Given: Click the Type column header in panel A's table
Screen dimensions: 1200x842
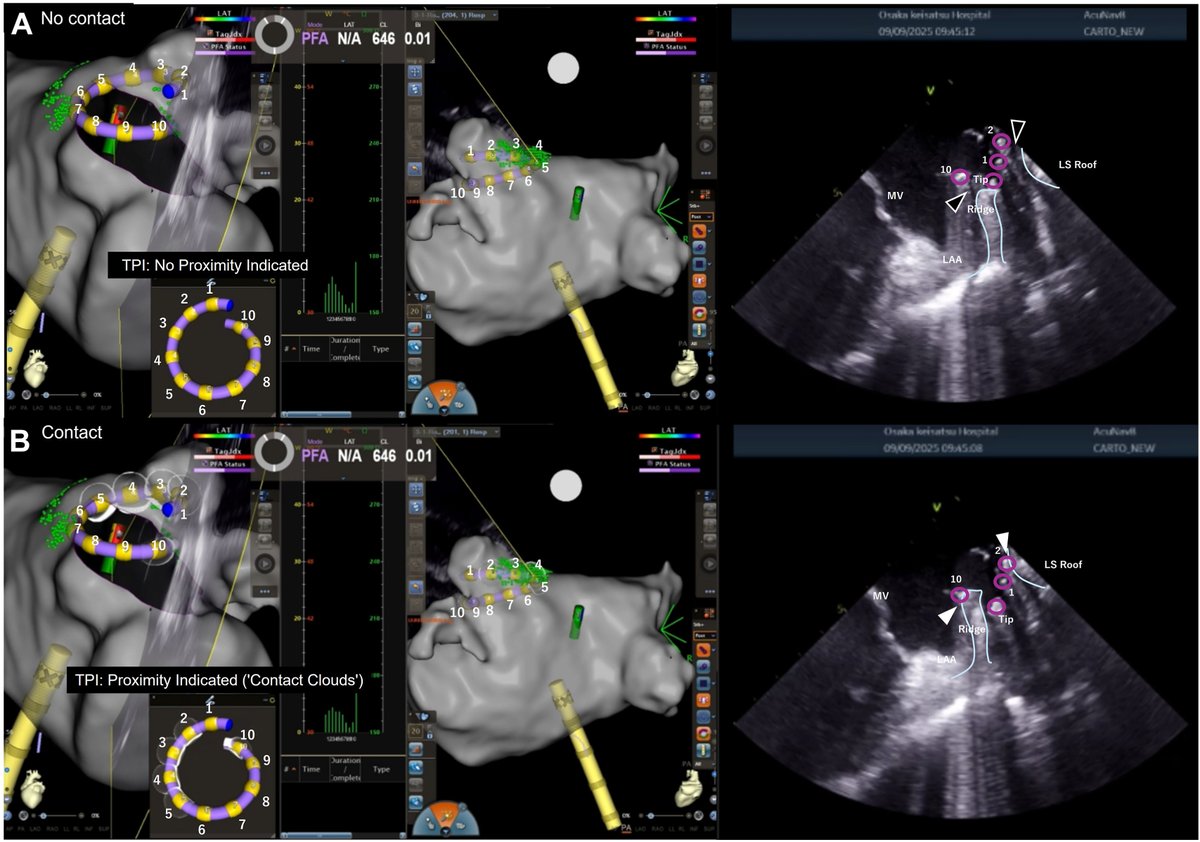Looking at the screenshot, I should pos(381,350).
